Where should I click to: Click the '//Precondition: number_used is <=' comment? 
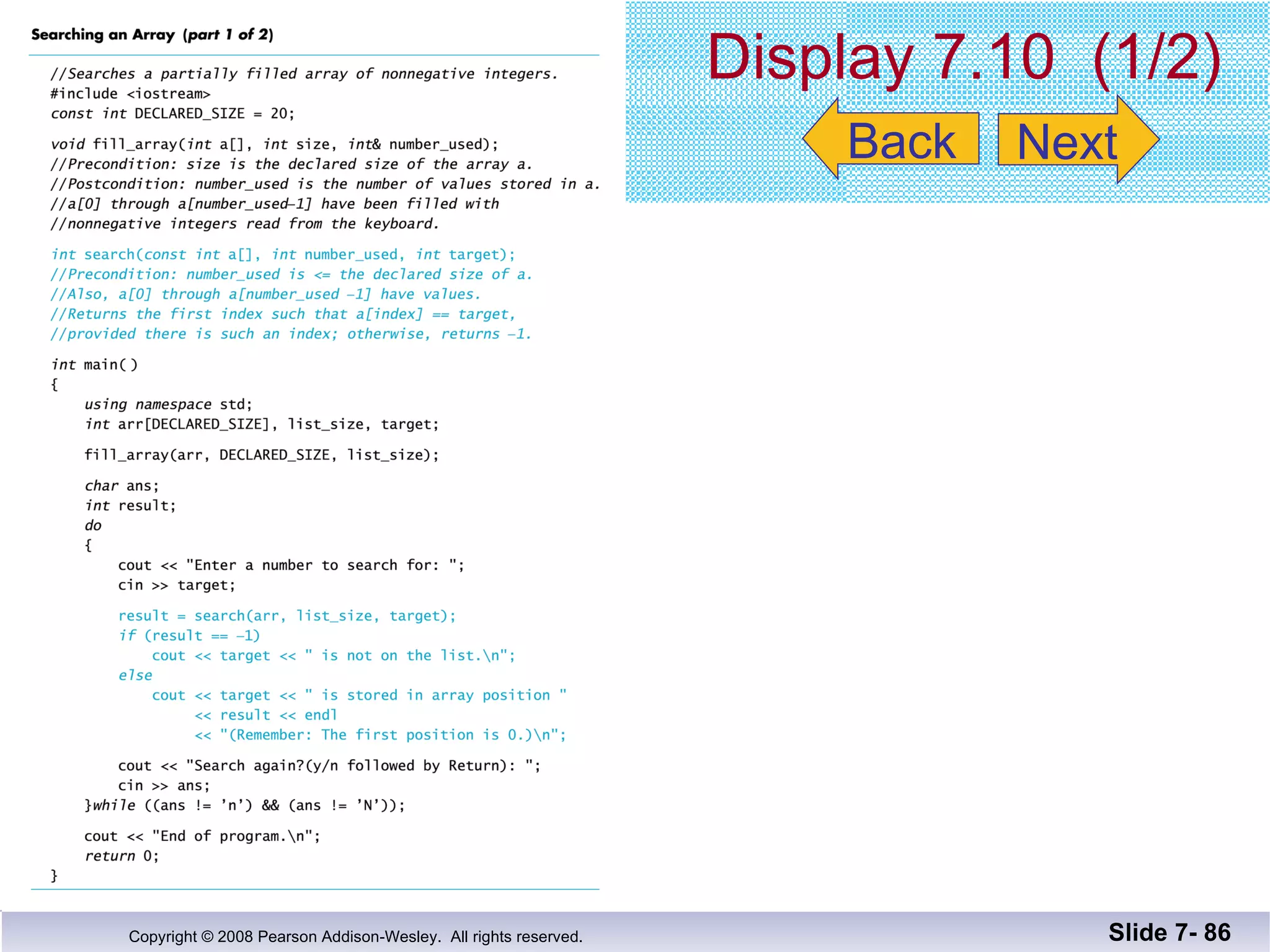291,275
